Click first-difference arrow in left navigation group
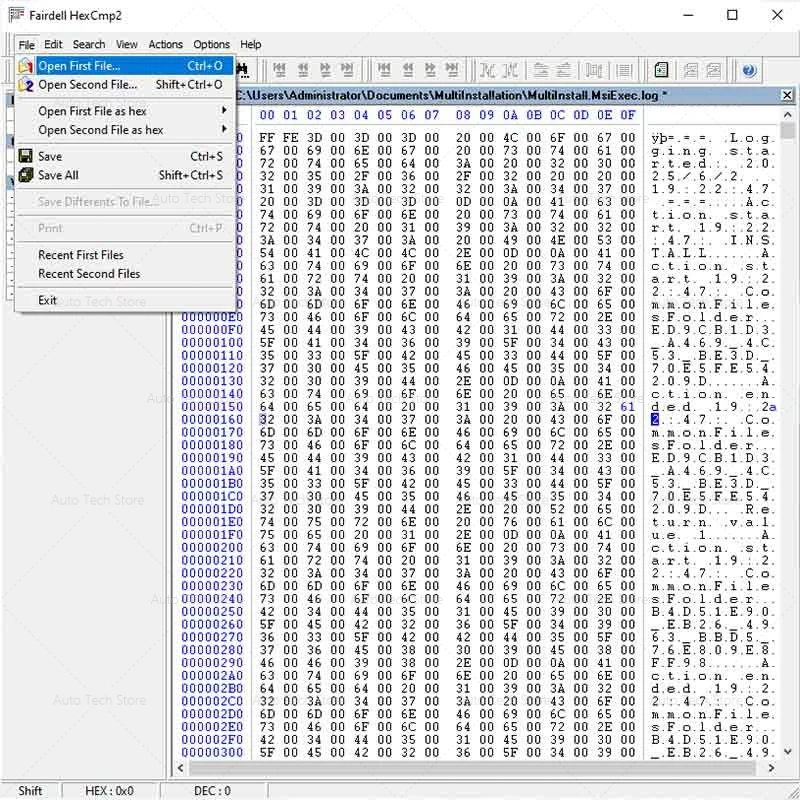This screenshot has height=800, width=800. click(280, 70)
